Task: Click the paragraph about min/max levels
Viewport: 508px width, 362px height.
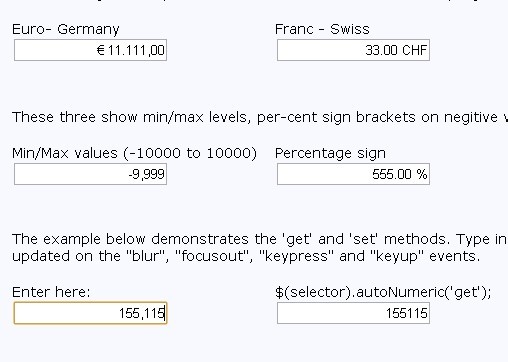Action: coord(260,117)
